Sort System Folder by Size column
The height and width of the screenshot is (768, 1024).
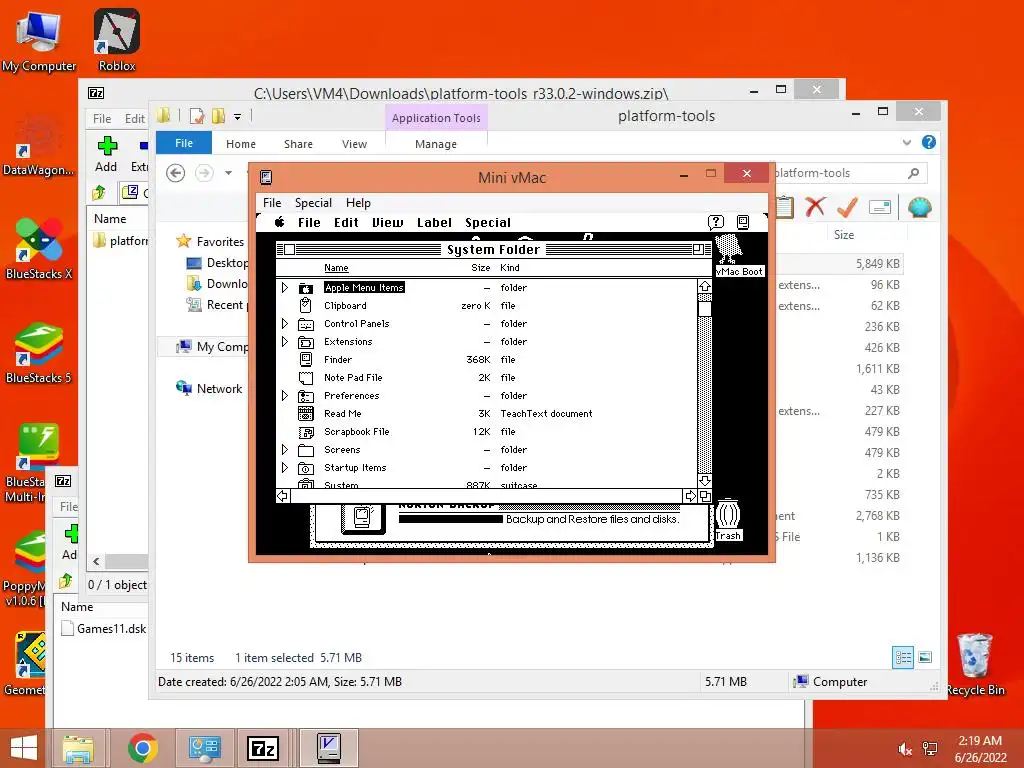(481, 268)
